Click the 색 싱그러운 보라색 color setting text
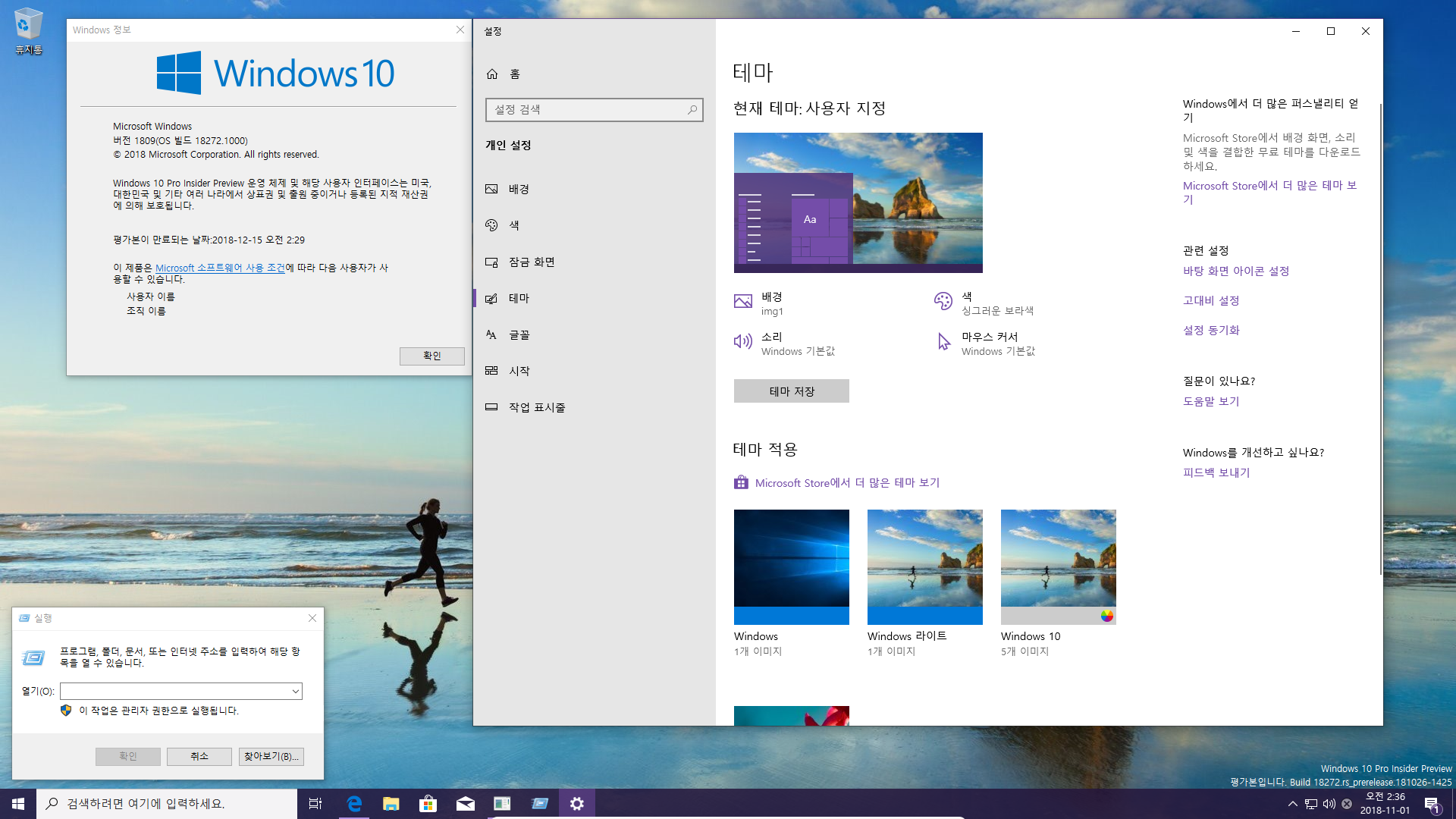The image size is (1456, 819). click(998, 303)
